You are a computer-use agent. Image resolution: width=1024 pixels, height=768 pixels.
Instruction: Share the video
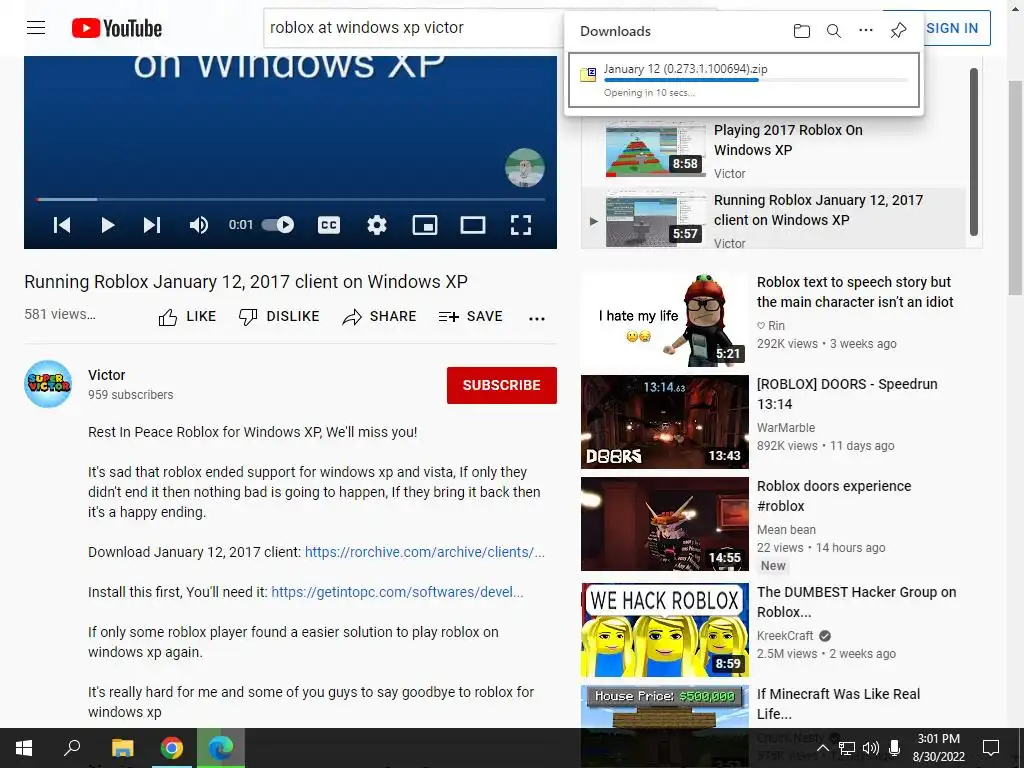(x=379, y=317)
